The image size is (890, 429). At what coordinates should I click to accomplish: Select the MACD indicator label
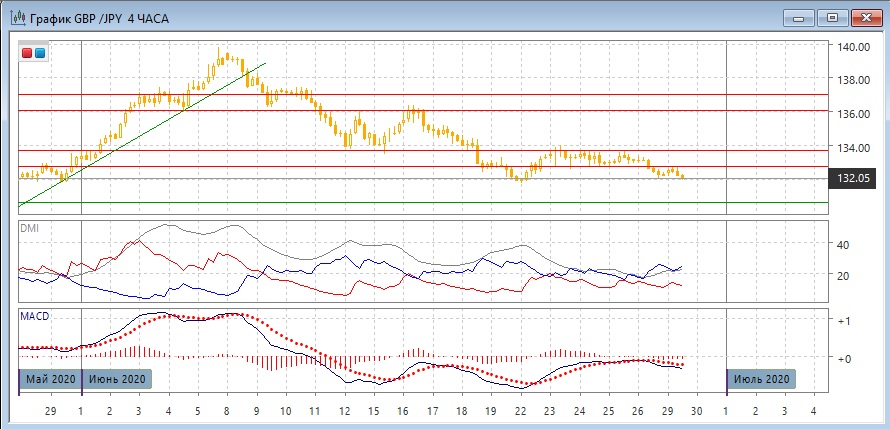(x=34, y=316)
